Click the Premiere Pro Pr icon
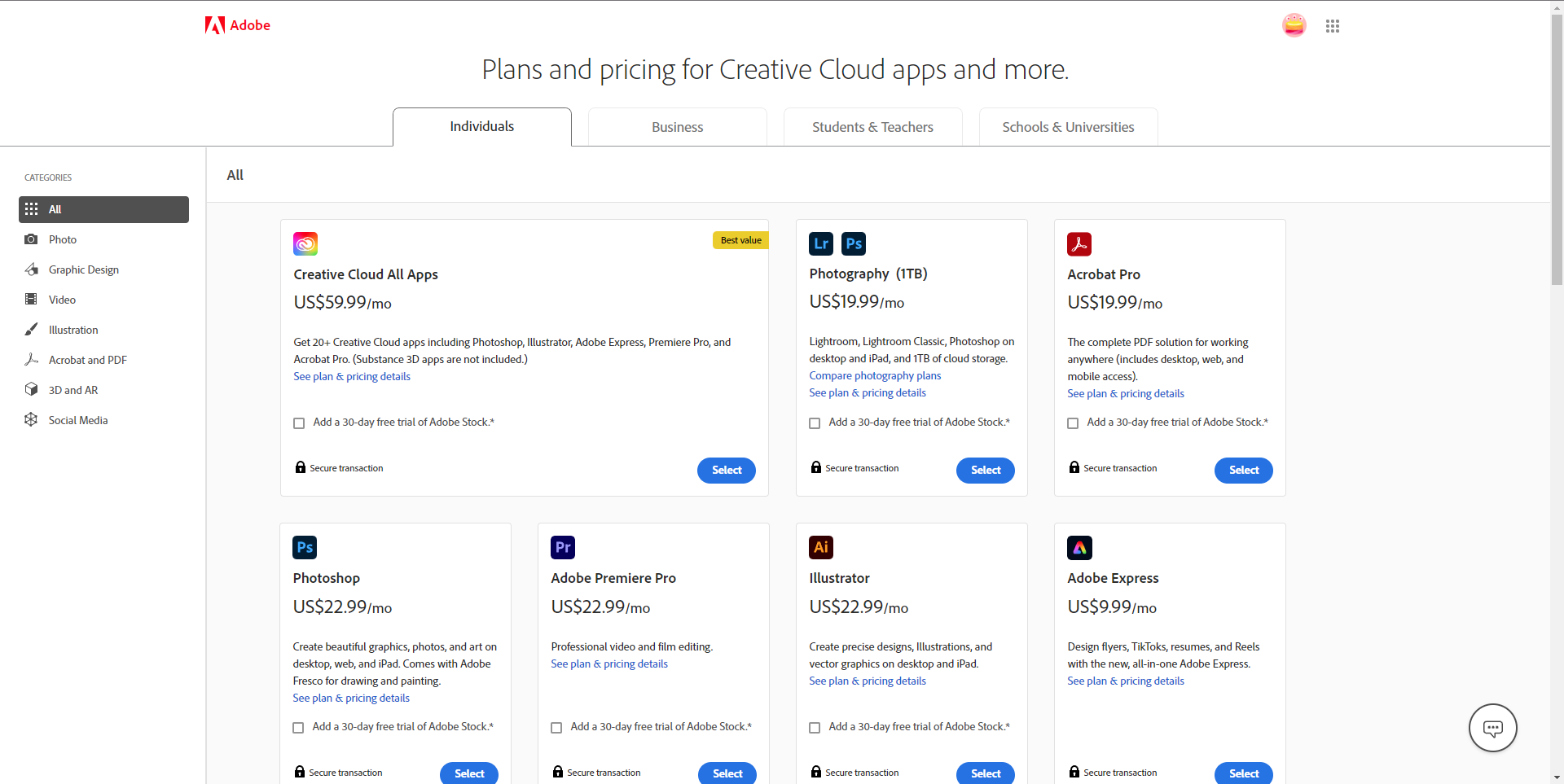 click(x=563, y=547)
